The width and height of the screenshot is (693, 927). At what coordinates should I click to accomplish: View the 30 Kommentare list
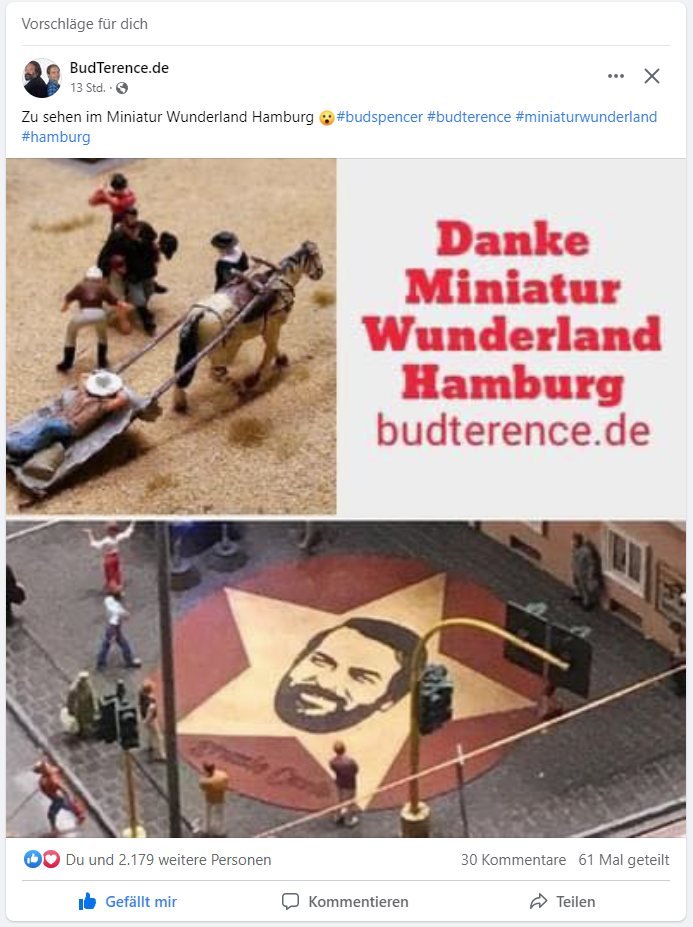coord(513,860)
